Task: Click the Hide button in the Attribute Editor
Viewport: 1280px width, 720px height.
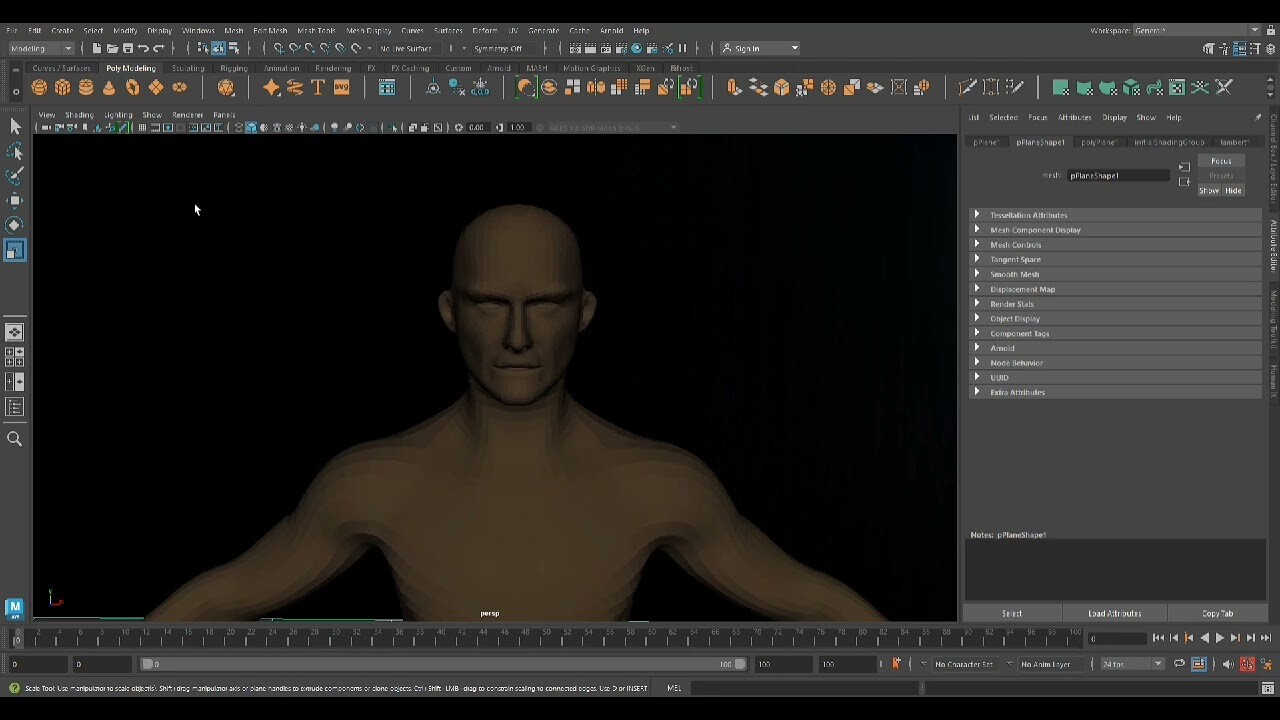Action: [x=1231, y=190]
